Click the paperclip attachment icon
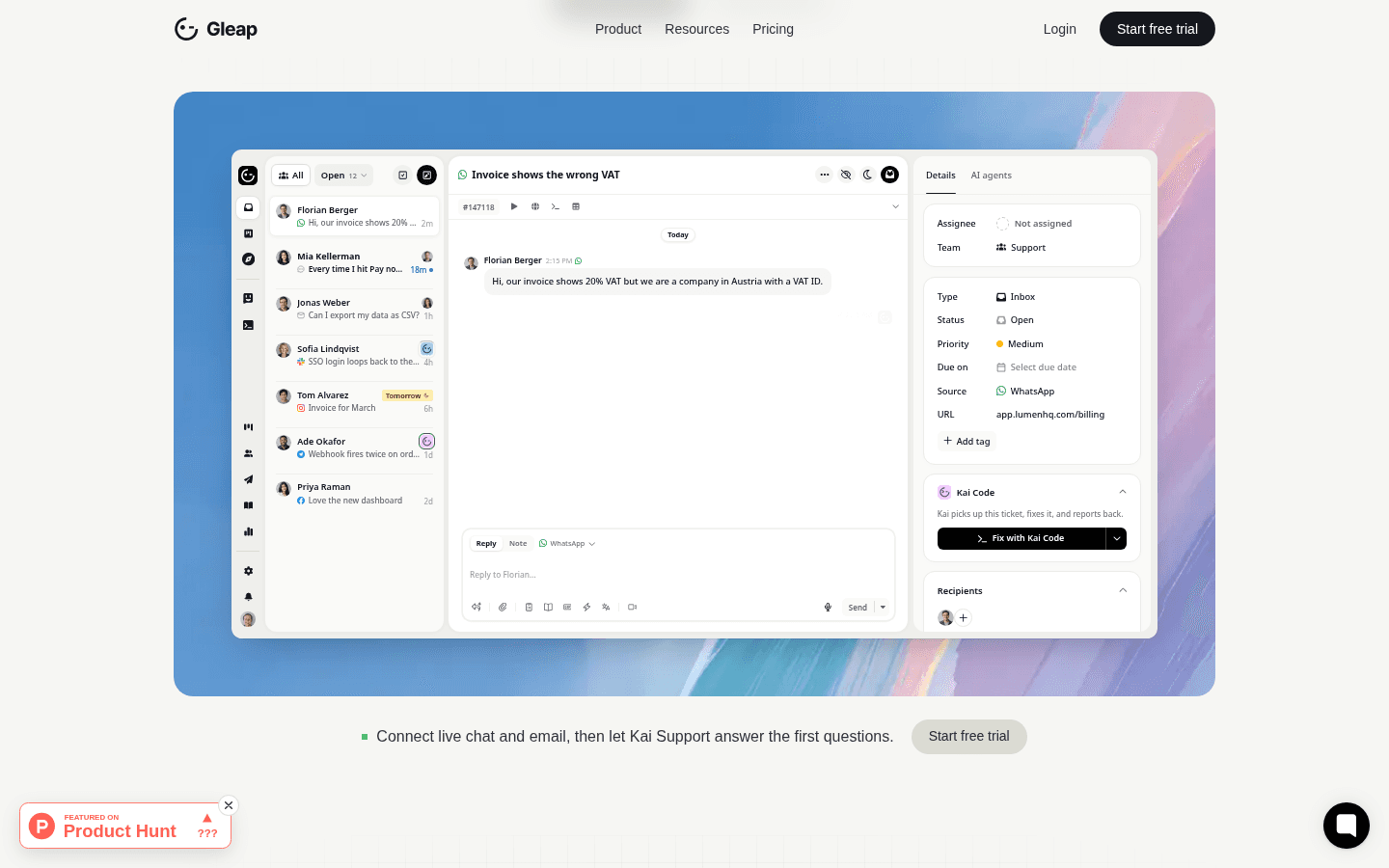 (x=503, y=608)
